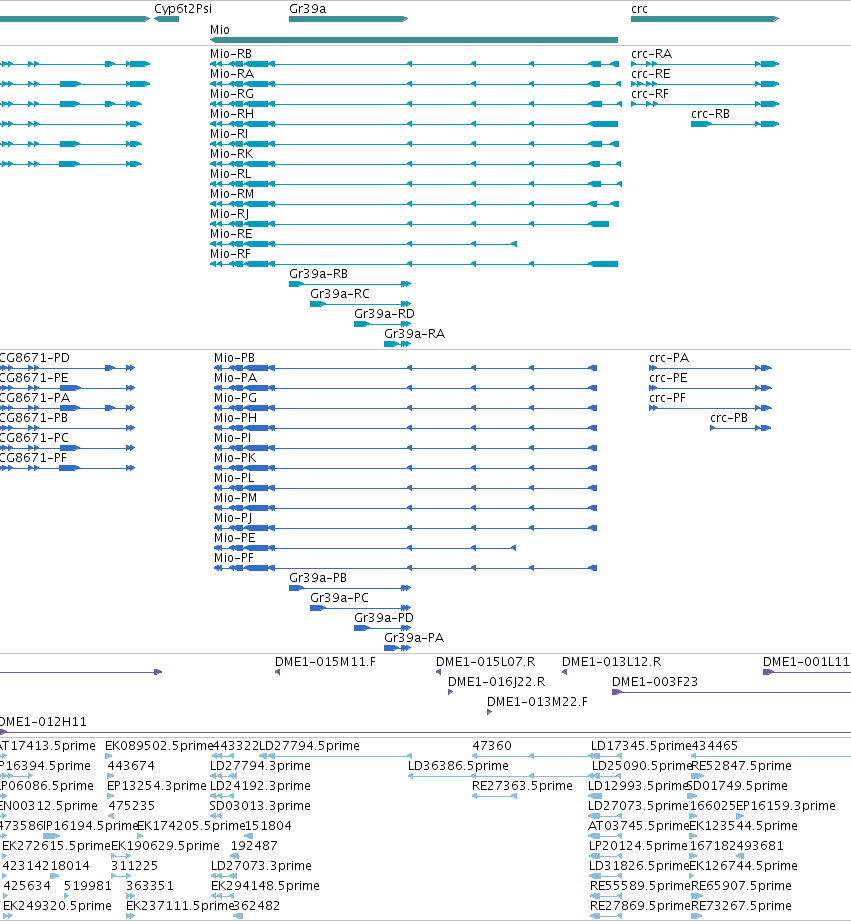Click the CG8671-PA protein label
The image size is (851, 921).
[x=35, y=398]
